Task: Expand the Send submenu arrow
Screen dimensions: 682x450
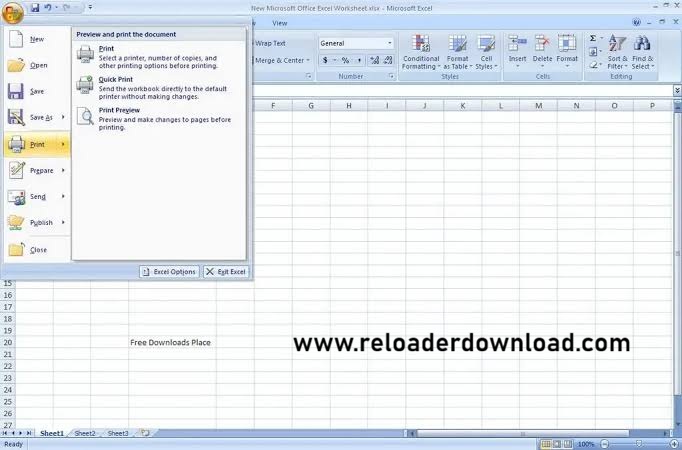Action: tap(64, 197)
